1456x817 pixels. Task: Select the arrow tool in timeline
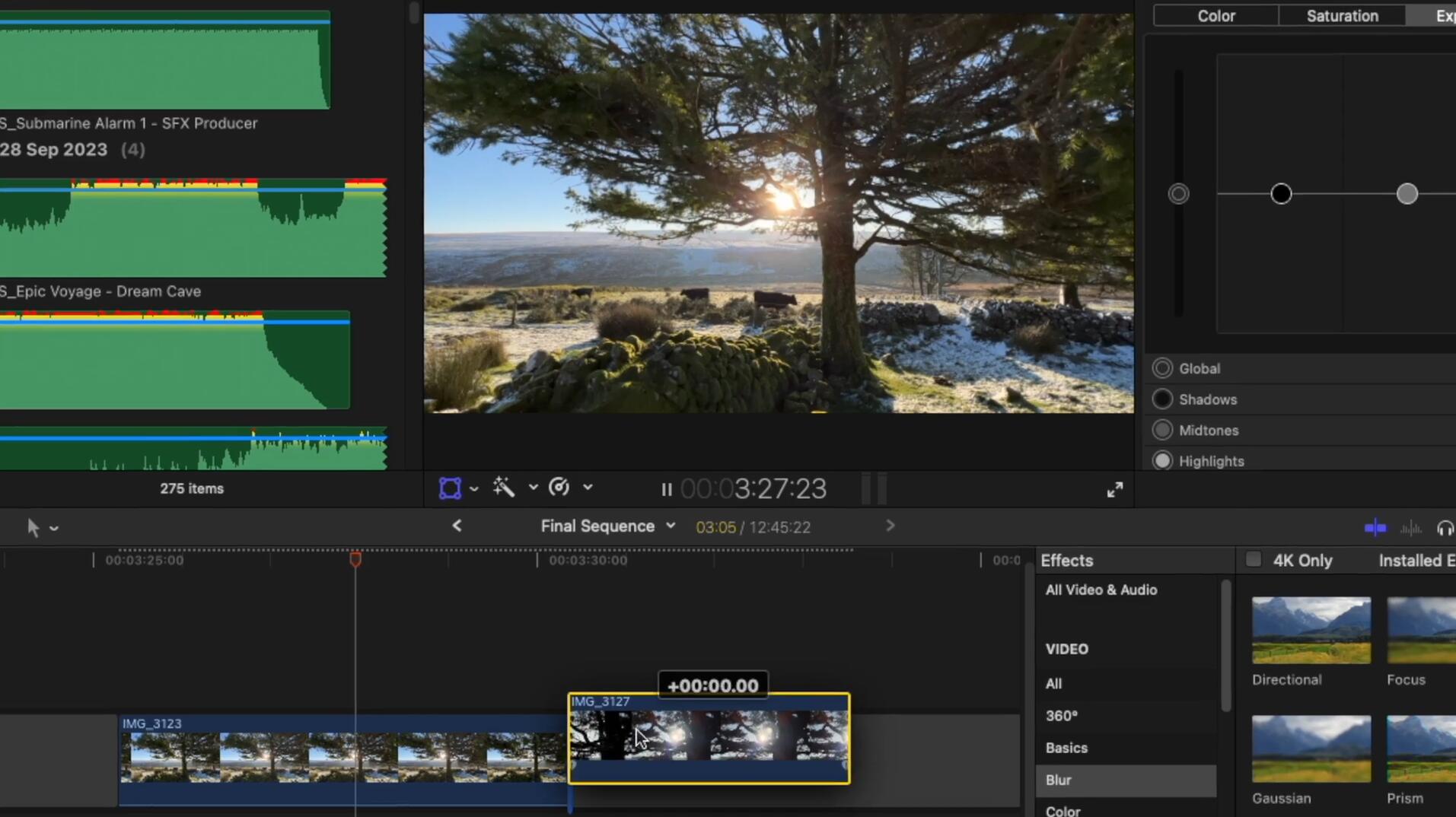(33, 527)
